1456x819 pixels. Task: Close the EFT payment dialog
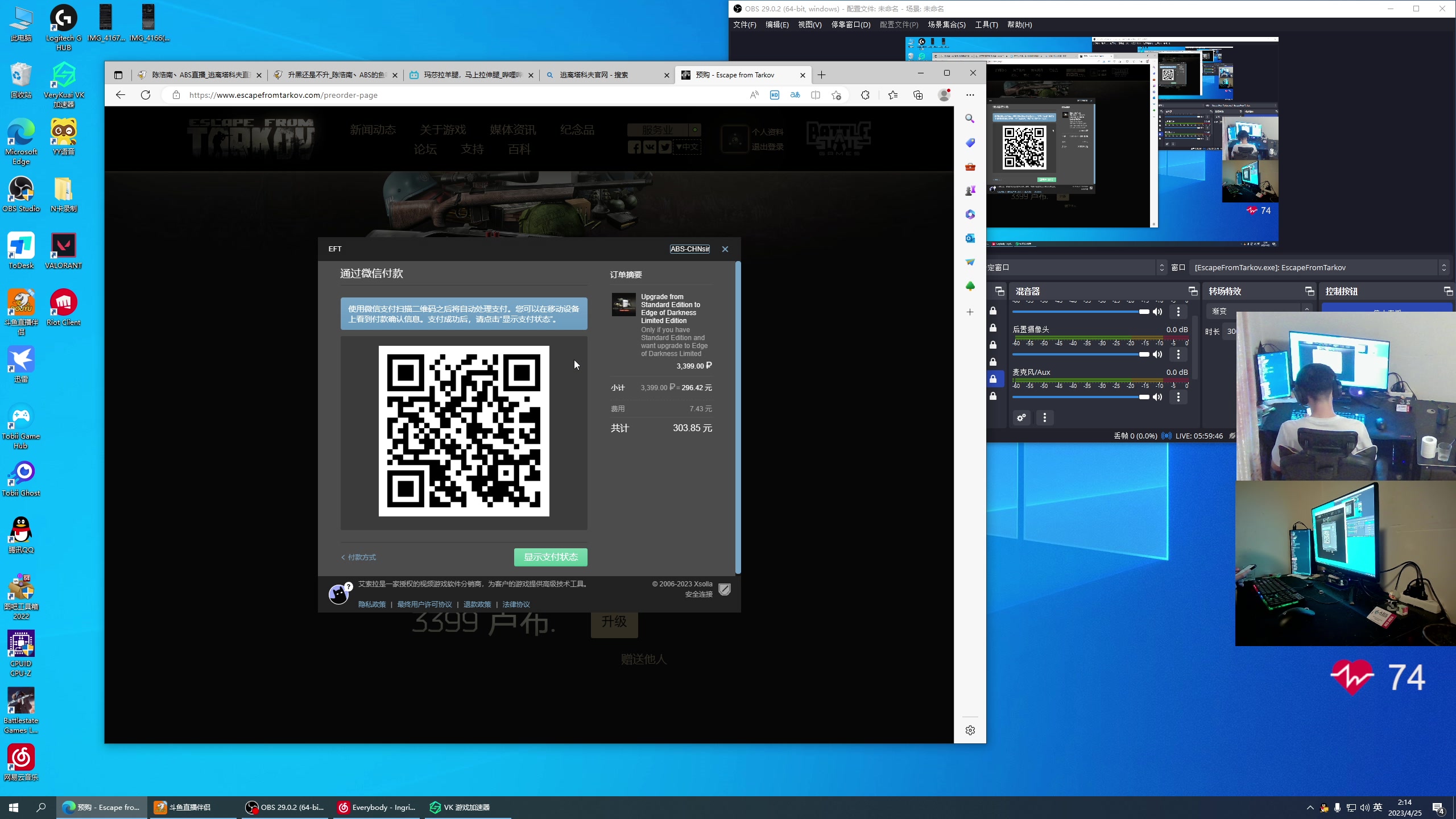point(725,249)
